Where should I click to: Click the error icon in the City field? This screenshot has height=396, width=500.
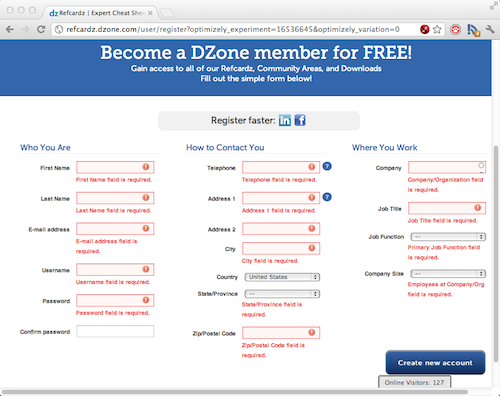(x=312, y=248)
